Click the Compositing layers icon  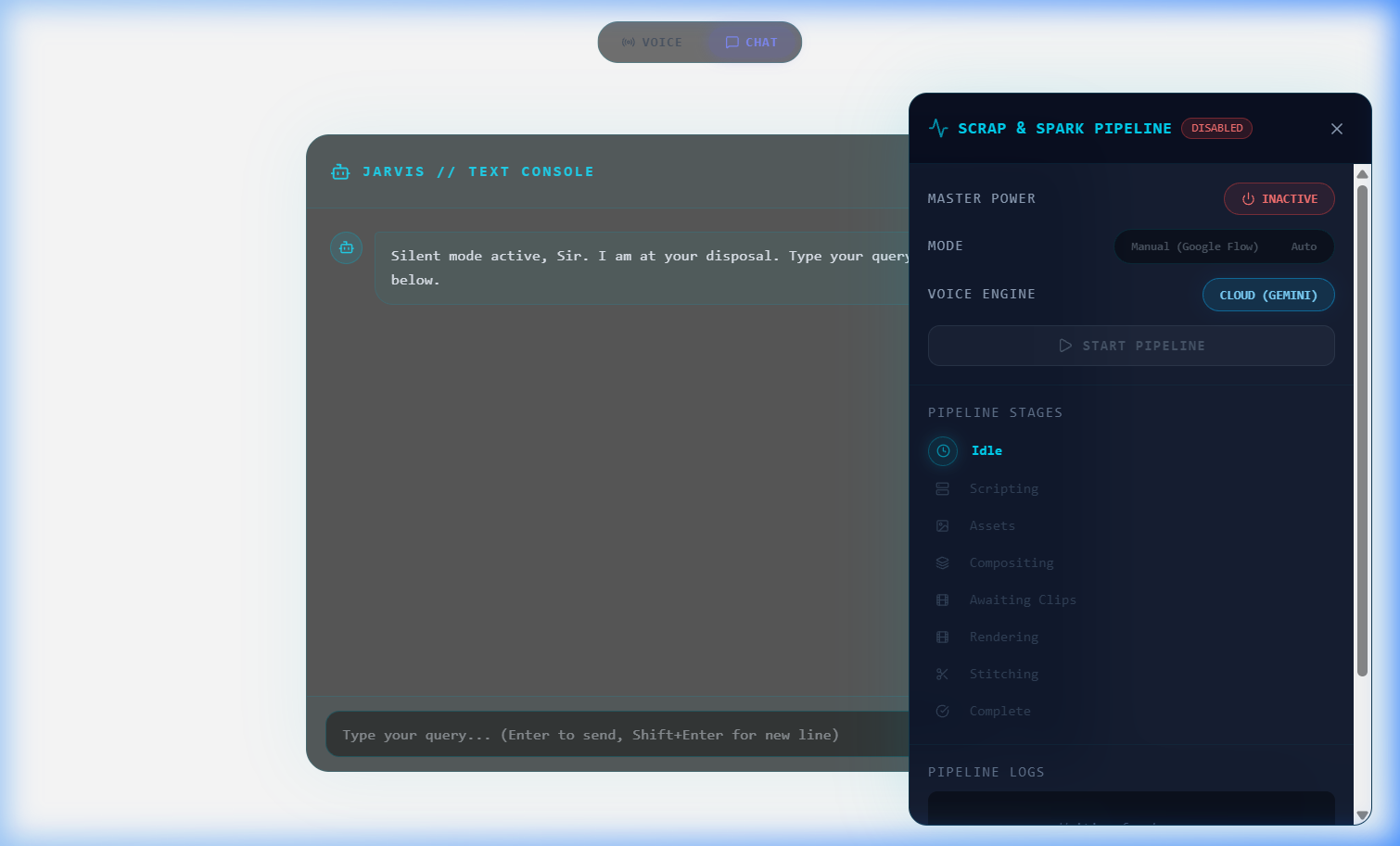(x=942, y=562)
